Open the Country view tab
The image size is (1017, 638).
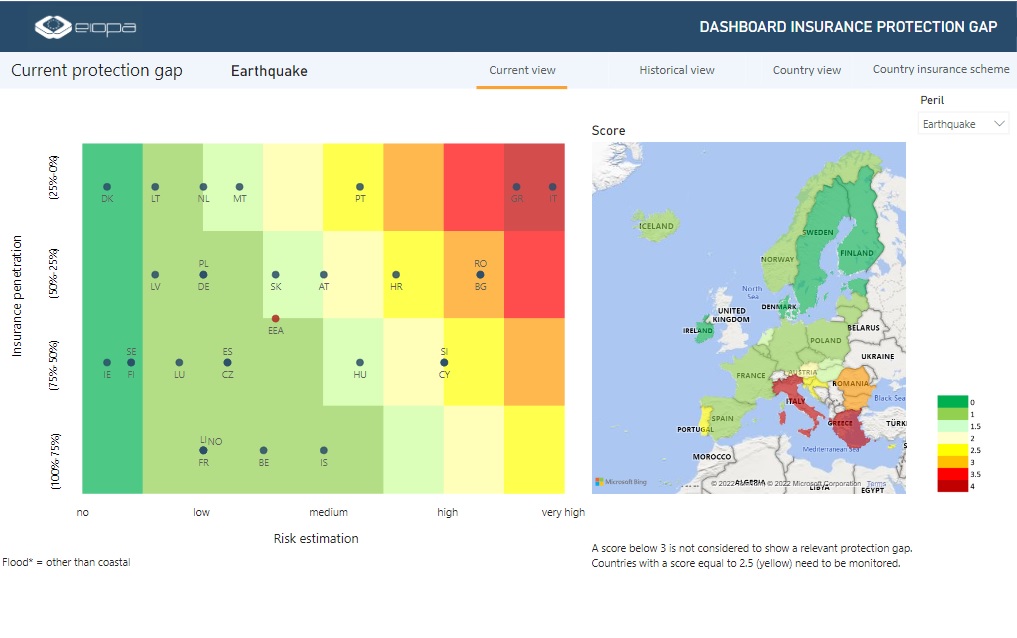point(806,70)
